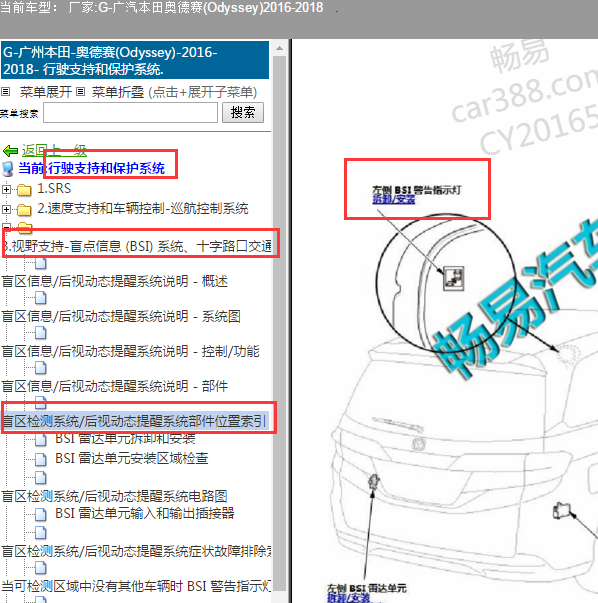598x603 pixels.
Task: Click document icon above 控制/功能 entry
Action: coord(41,333)
